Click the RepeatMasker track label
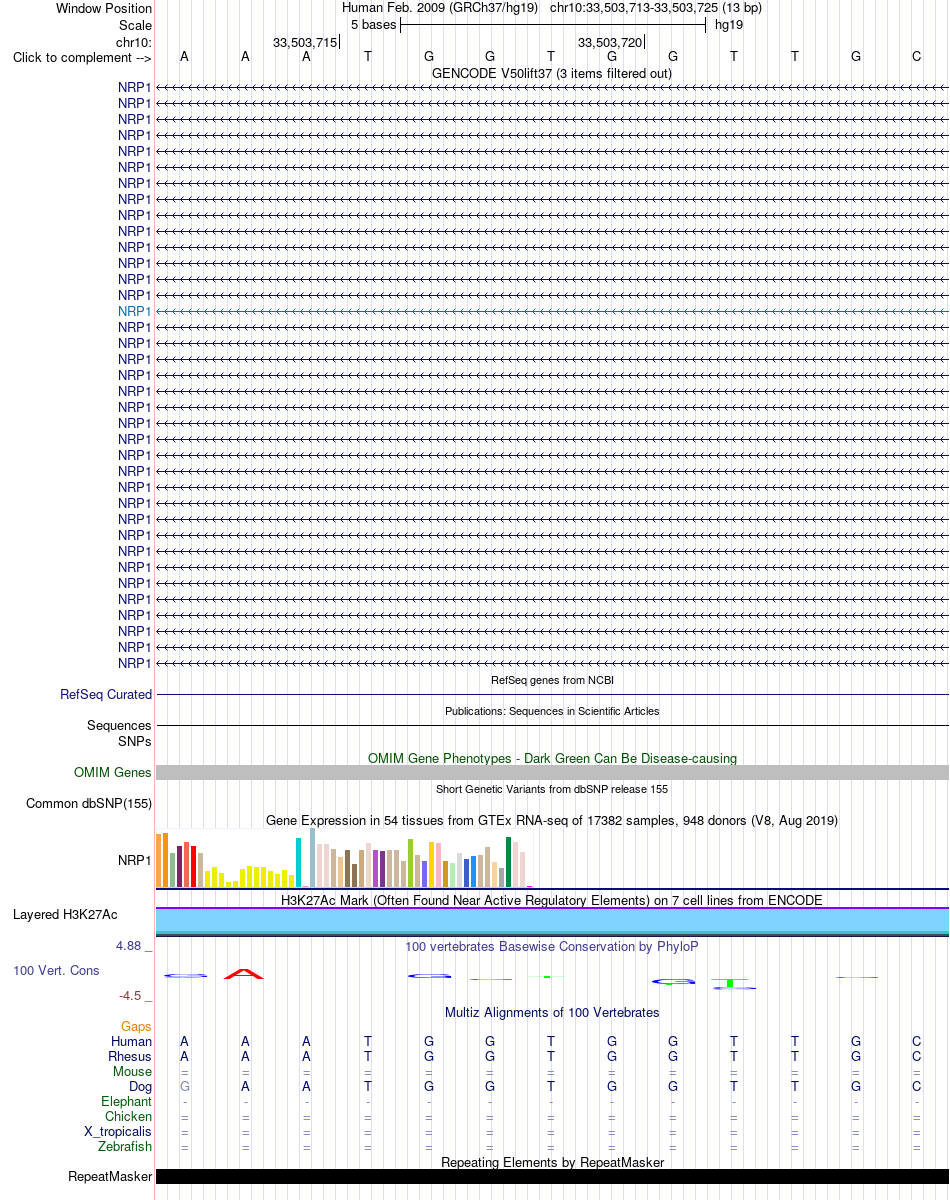Viewport: 950px width, 1200px height. [110, 1176]
